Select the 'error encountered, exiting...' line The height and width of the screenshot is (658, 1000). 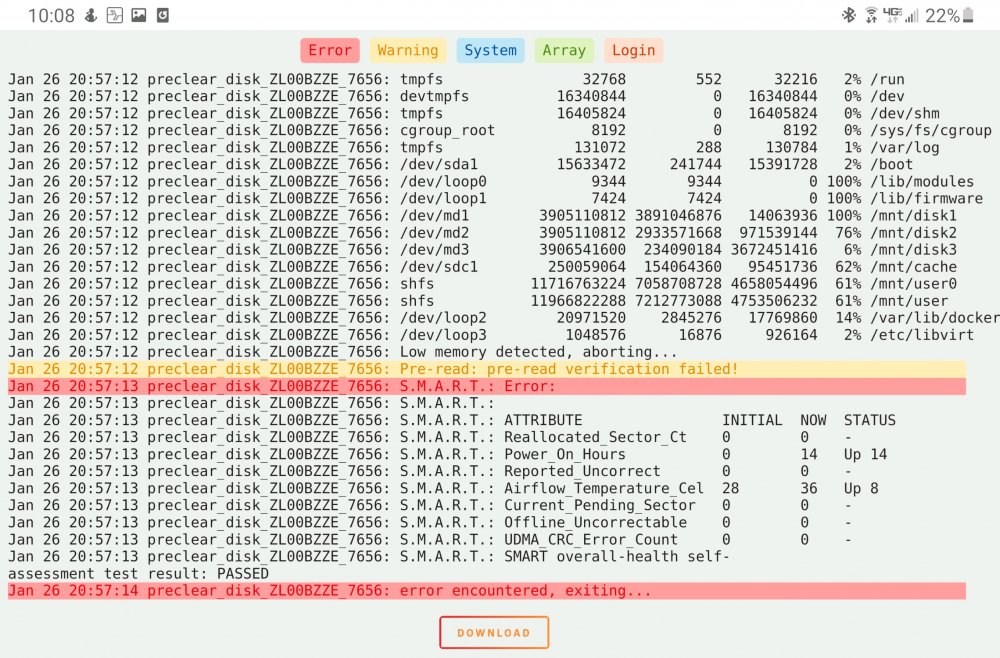pos(487,591)
